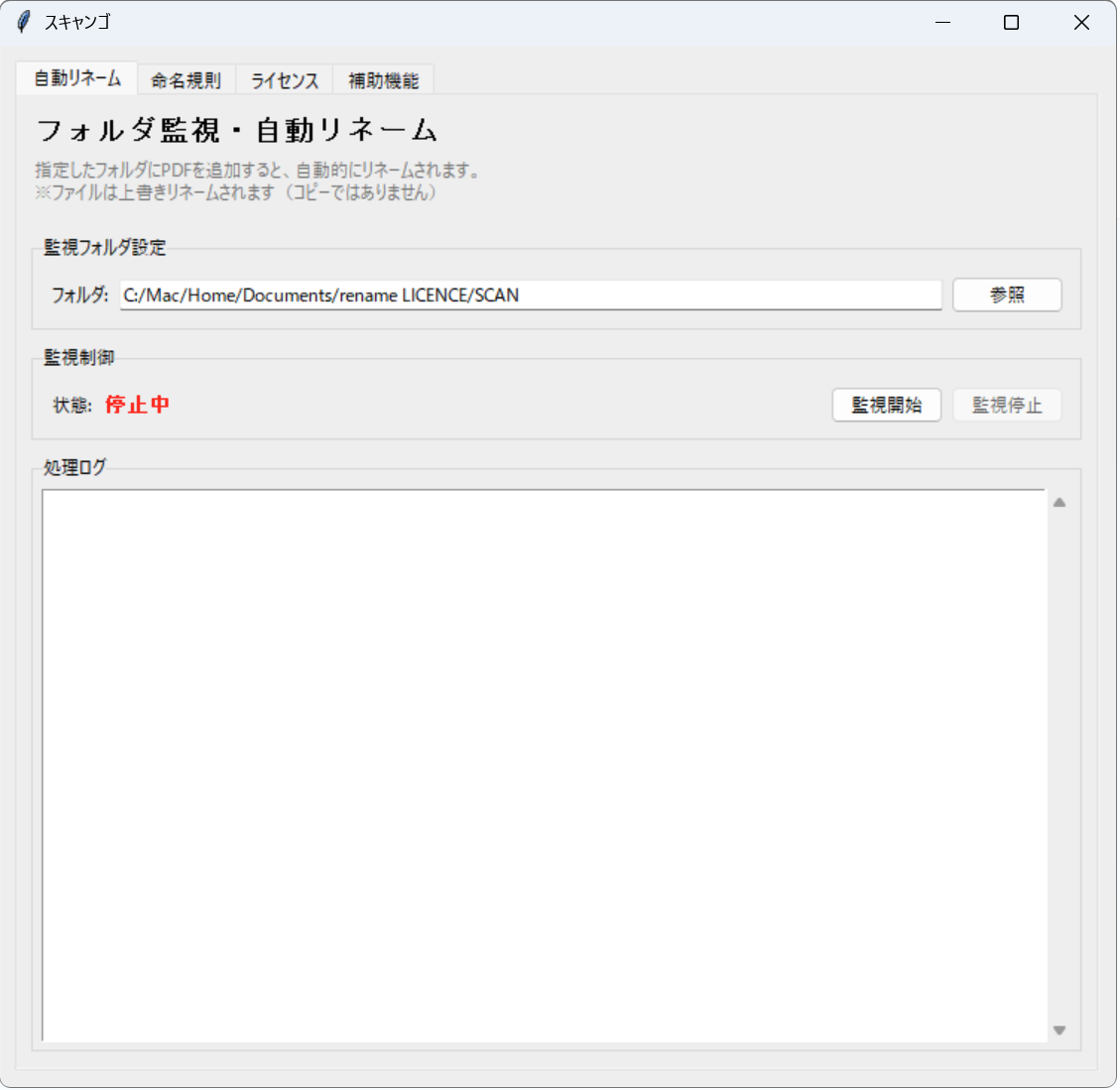Viewport: 1120px width, 1090px height.
Task: Click the red 停止中 status text
Action: tap(137, 405)
